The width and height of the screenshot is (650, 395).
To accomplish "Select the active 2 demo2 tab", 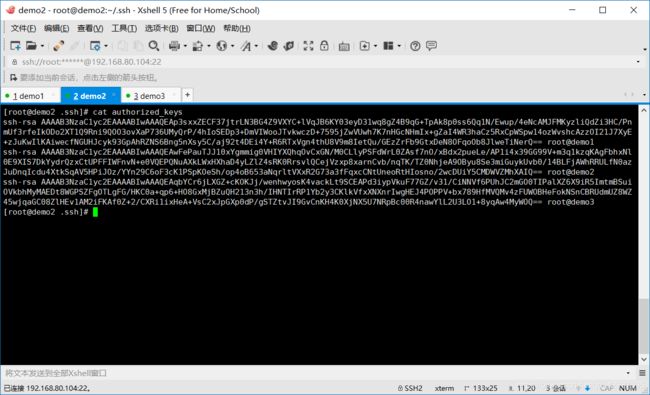I will pyautogui.click(x=90, y=96).
